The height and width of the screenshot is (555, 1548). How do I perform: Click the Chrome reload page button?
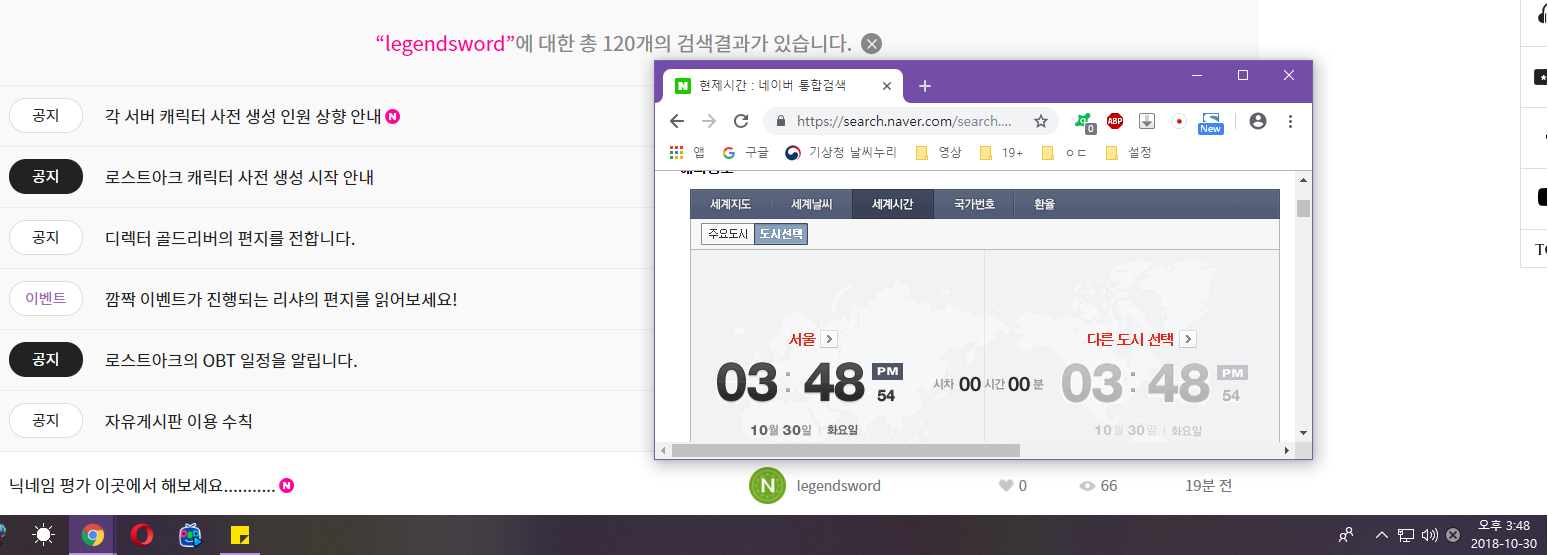tap(741, 121)
